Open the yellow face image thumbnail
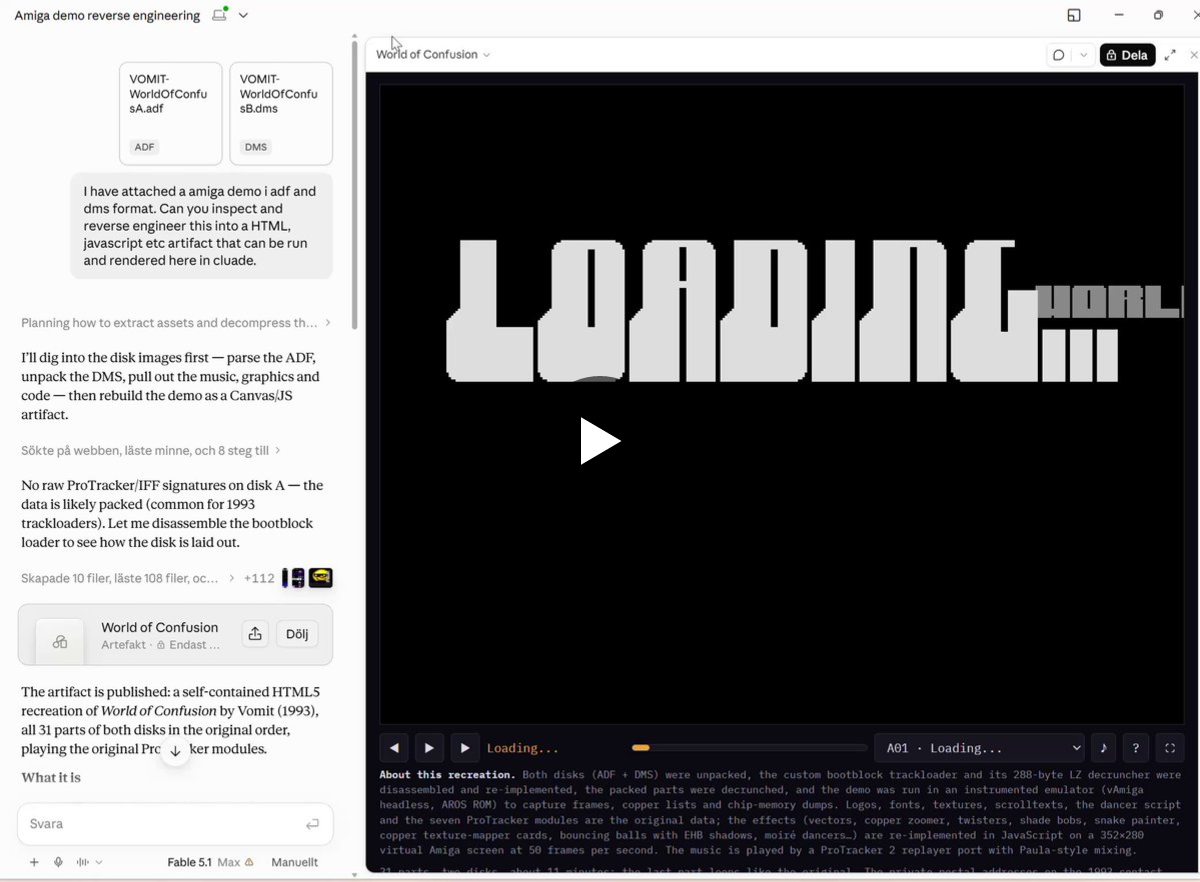This screenshot has width=1200, height=882. 320,578
